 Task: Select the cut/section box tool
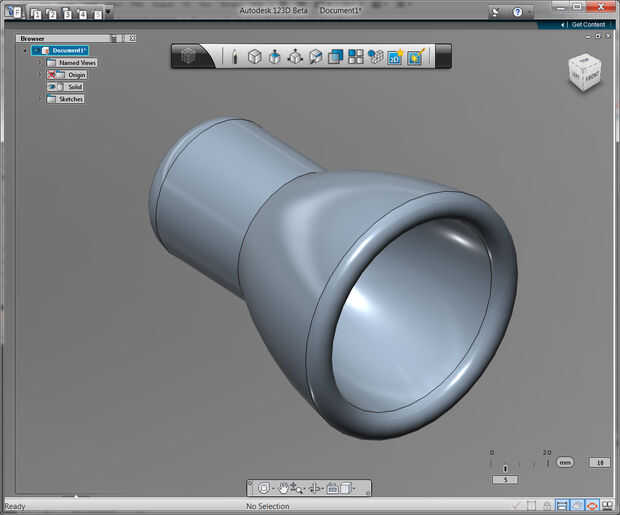pos(316,57)
